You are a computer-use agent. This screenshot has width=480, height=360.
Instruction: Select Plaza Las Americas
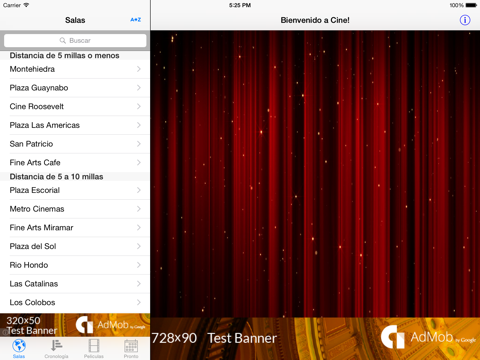(75, 125)
